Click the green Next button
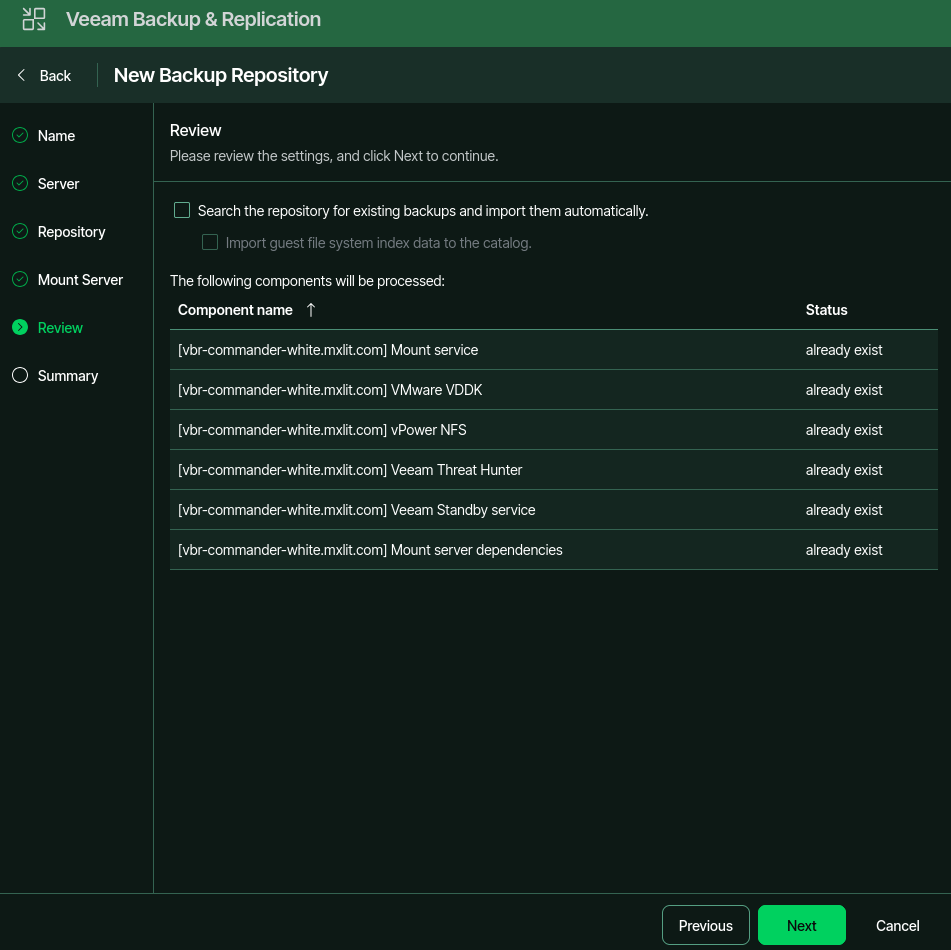The height and width of the screenshot is (950, 951). coord(801,925)
